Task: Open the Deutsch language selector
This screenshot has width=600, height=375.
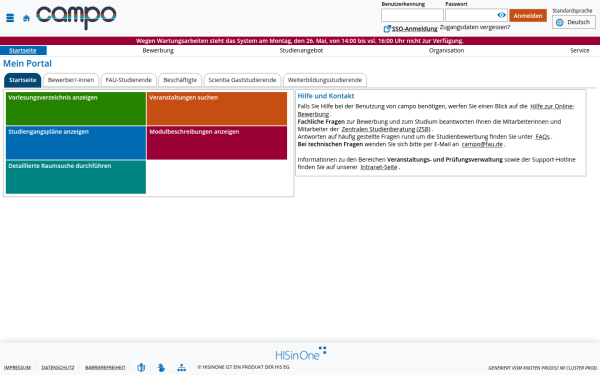Action: pyautogui.click(x=574, y=22)
